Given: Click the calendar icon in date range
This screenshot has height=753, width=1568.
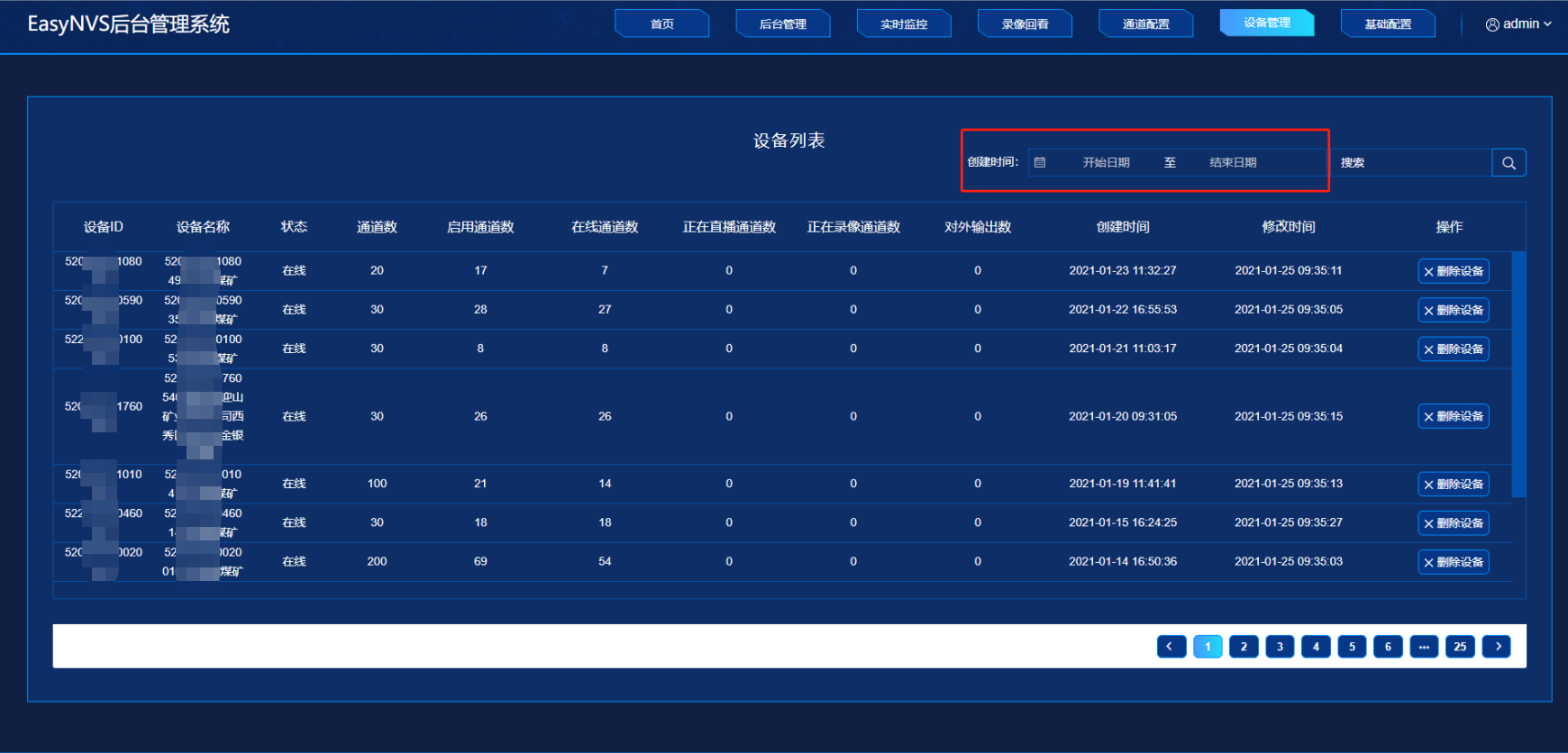Looking at the screenshot, I should (1040, 163).
